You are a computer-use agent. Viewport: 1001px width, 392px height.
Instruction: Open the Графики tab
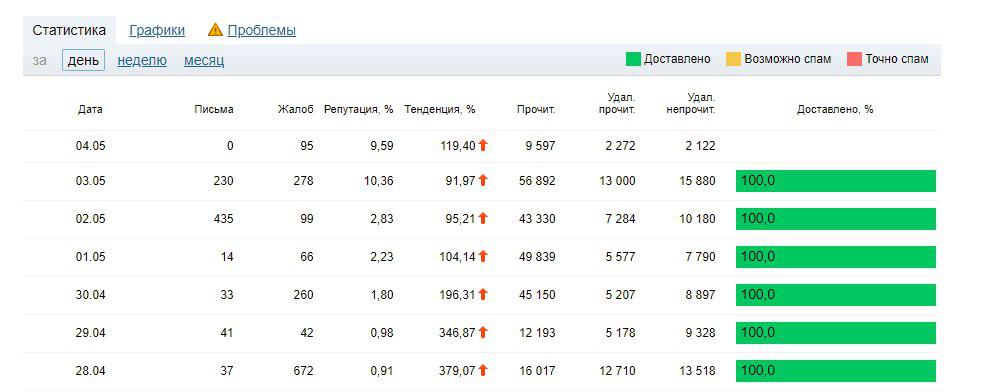157,30
